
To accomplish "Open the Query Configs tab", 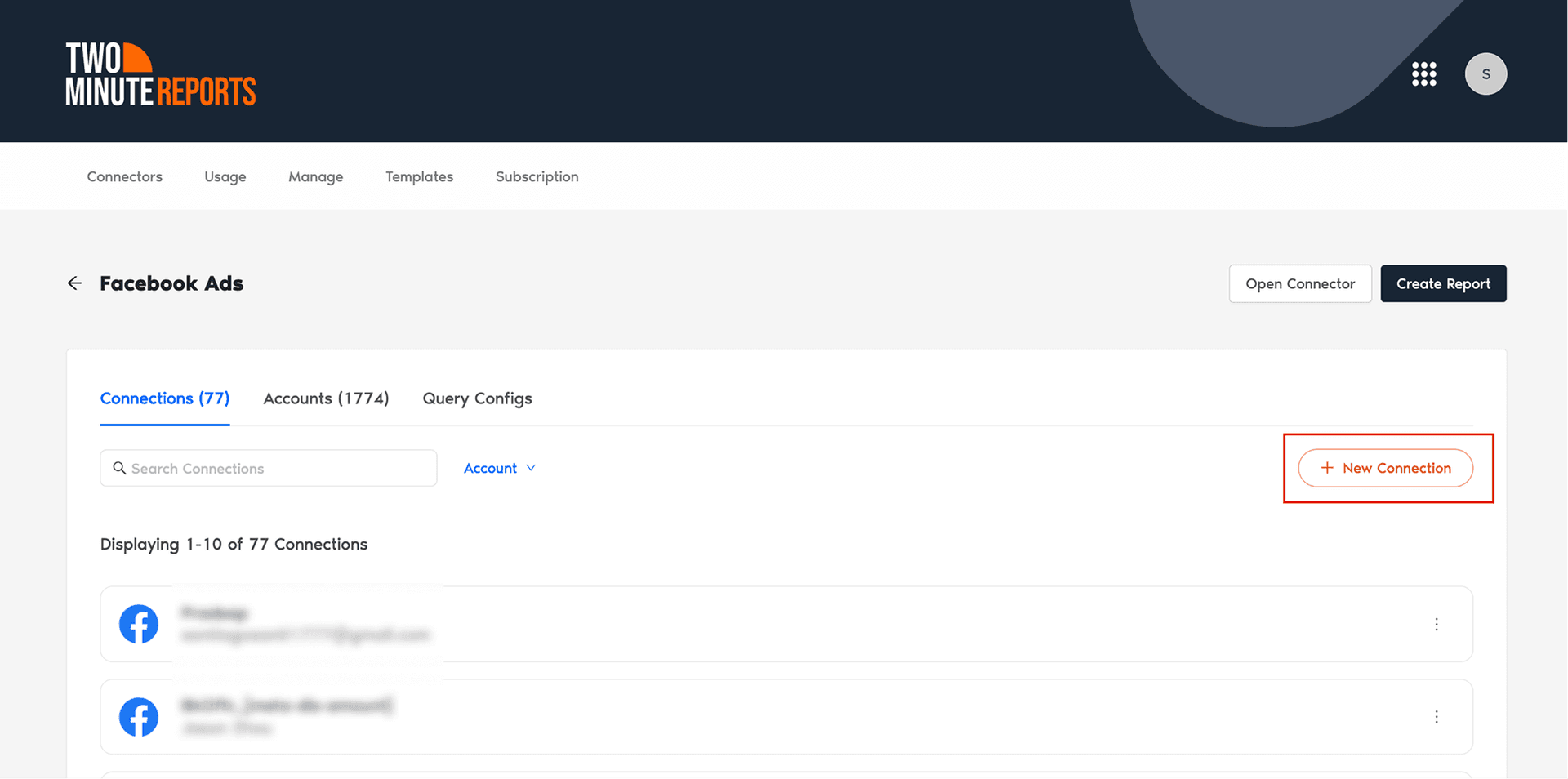I will (x=477, y=398).
